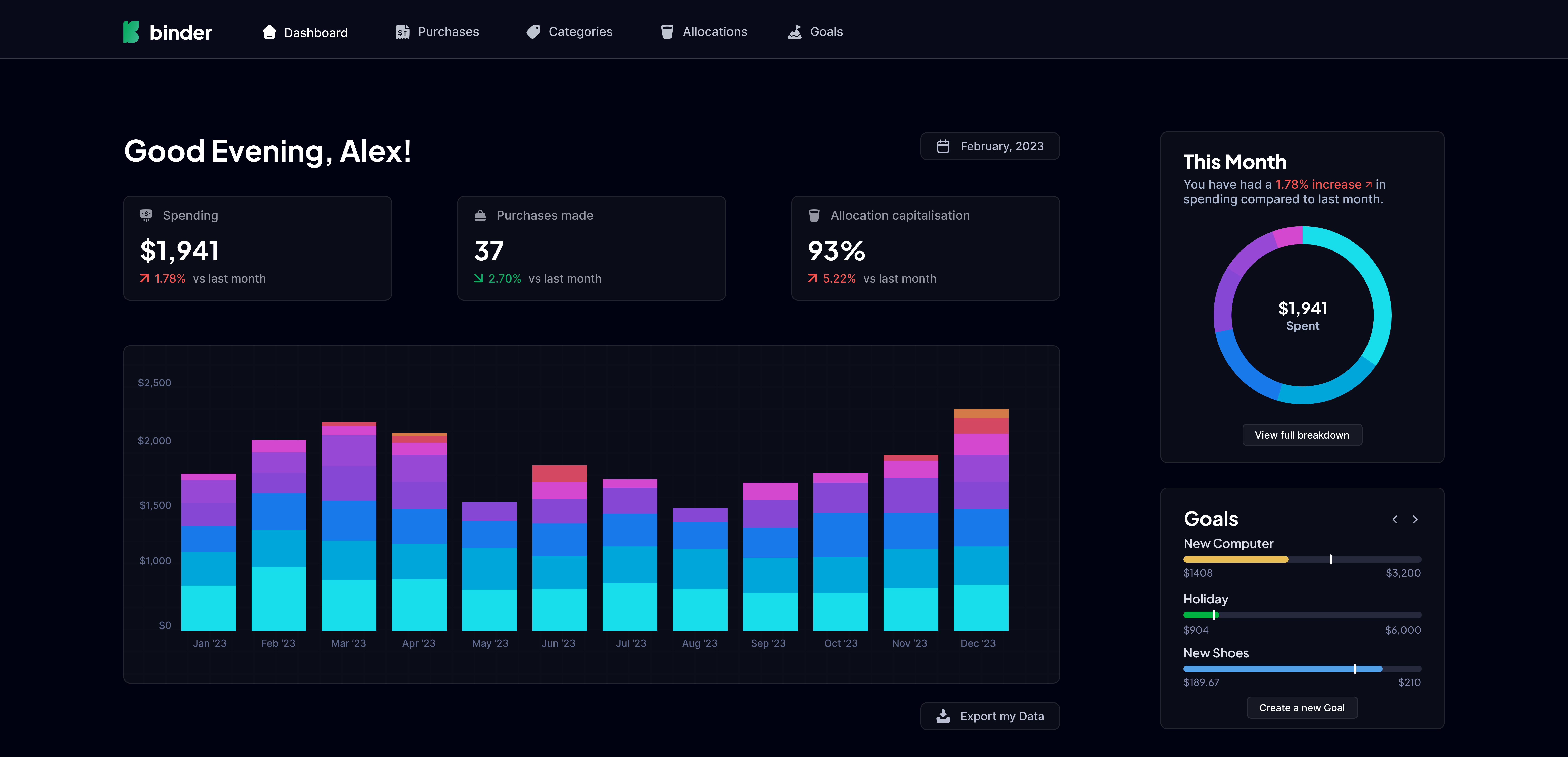Navigate goals with the left chevron

(1395, 519)
